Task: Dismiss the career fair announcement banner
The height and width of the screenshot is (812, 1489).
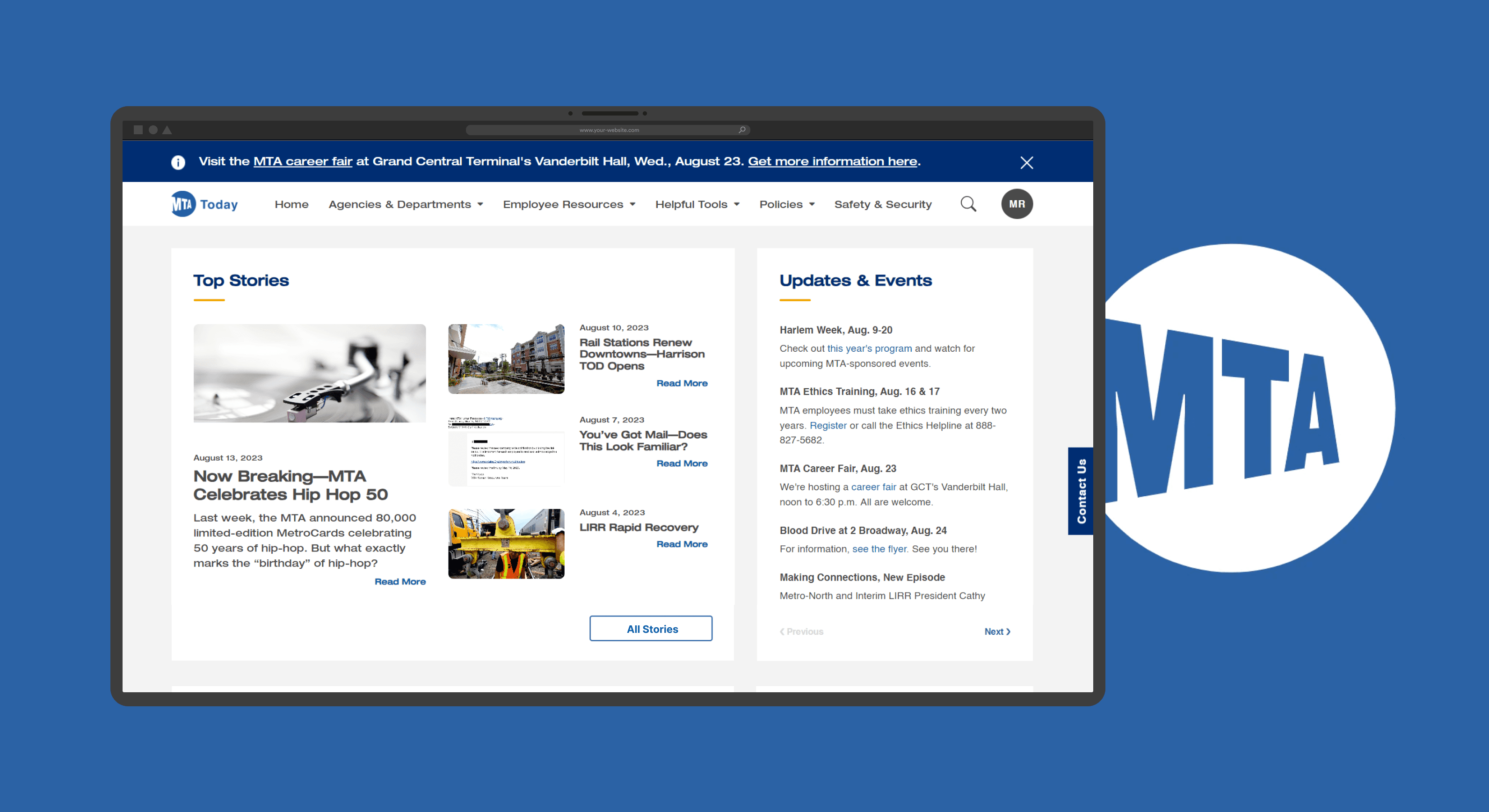Action: point(1026,162)
